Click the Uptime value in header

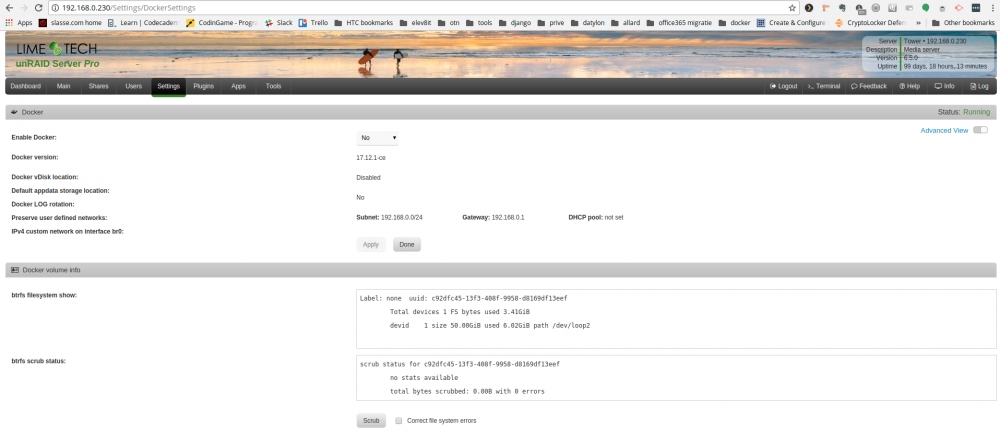tap(945, 66)
